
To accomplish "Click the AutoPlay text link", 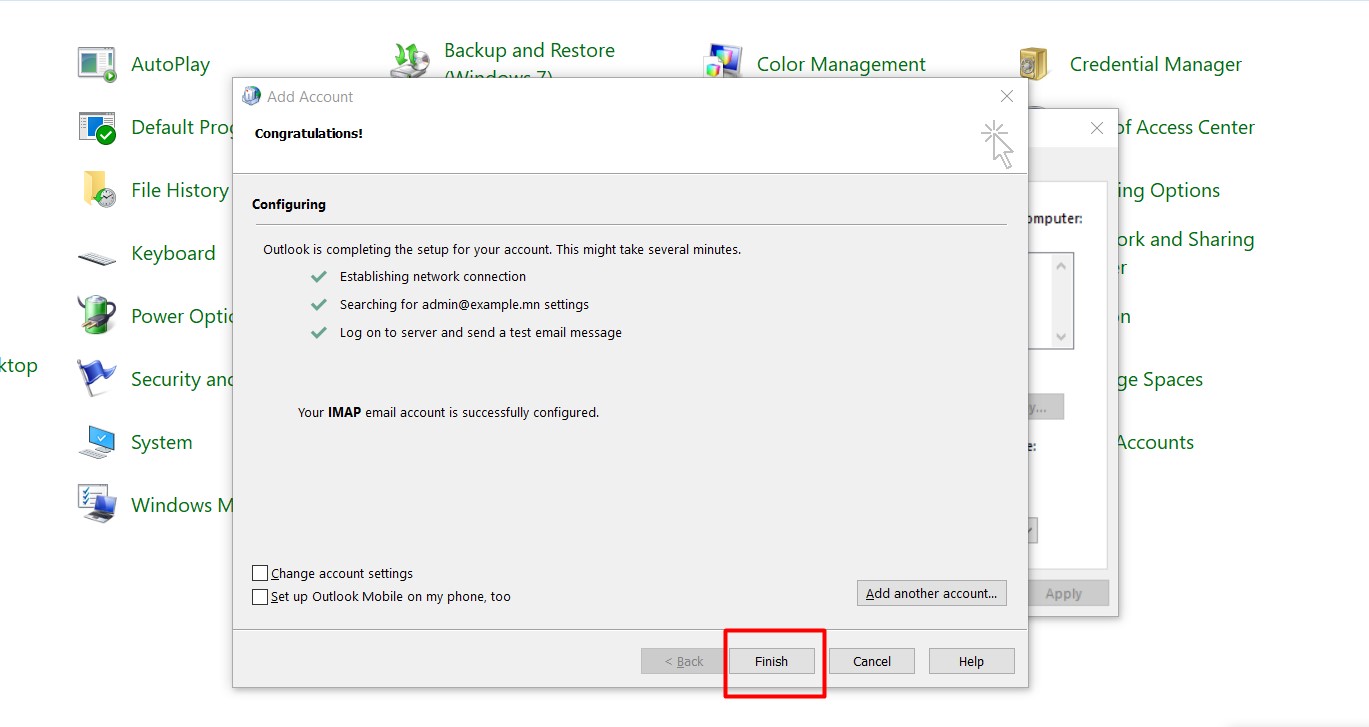I will 170,64.
